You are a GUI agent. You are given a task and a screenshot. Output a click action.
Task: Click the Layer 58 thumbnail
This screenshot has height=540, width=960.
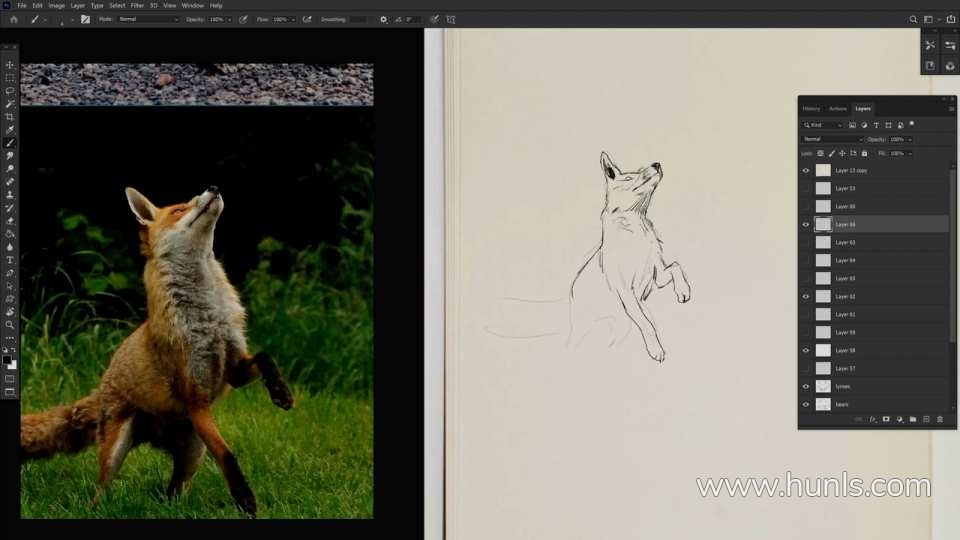823,350
